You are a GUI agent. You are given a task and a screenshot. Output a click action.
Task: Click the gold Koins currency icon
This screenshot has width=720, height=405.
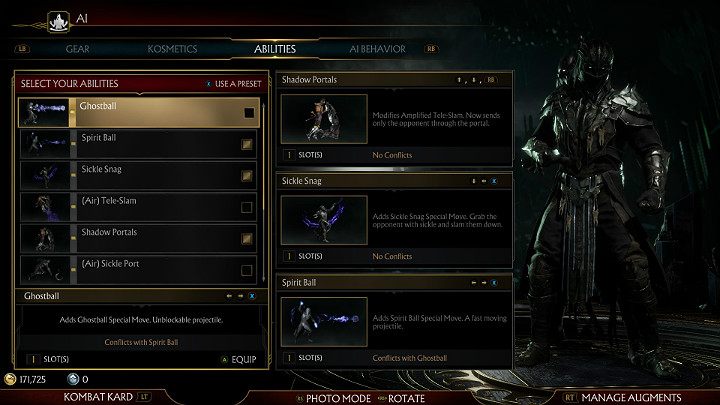click(10, 379)
